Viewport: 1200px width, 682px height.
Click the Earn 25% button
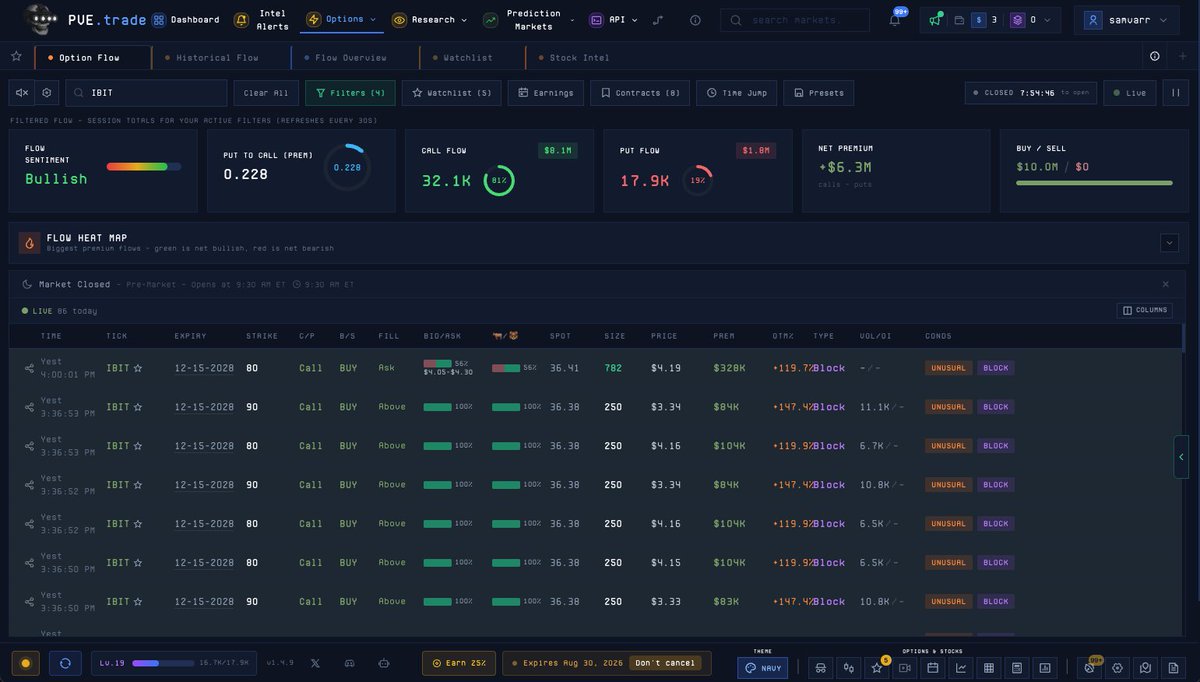[458, 663]
